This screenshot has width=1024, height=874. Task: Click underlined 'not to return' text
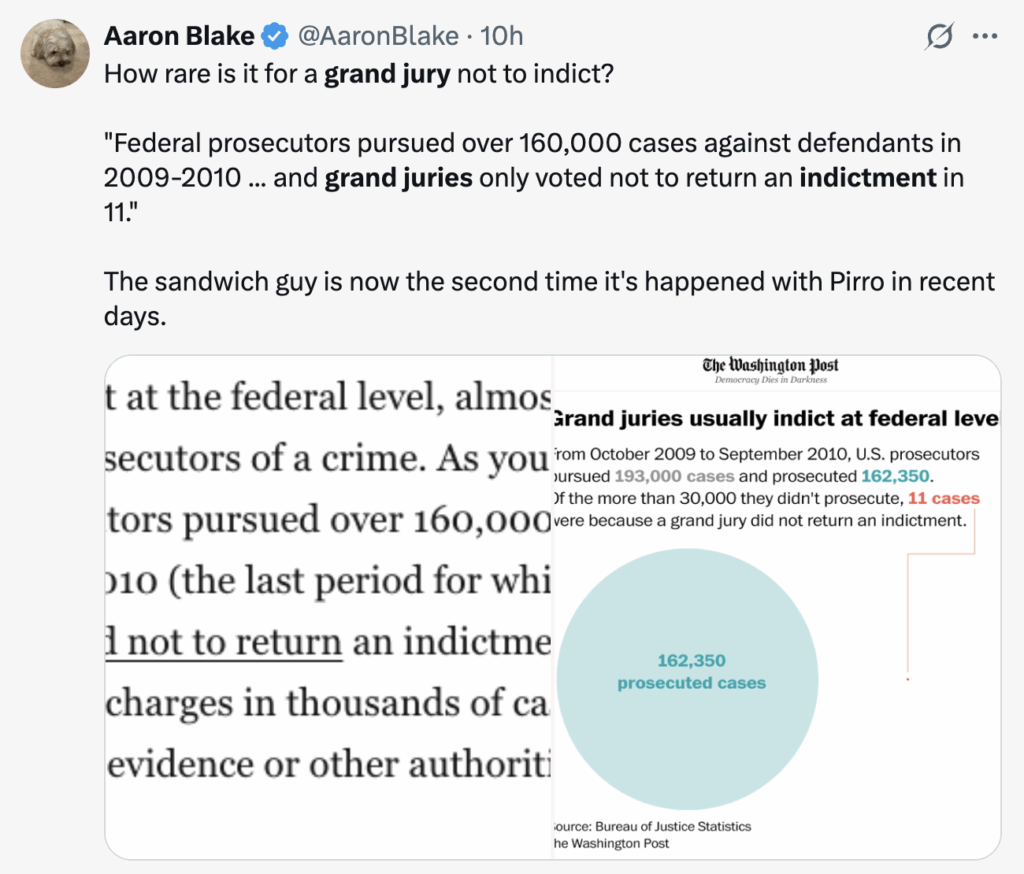click(224, 641)
